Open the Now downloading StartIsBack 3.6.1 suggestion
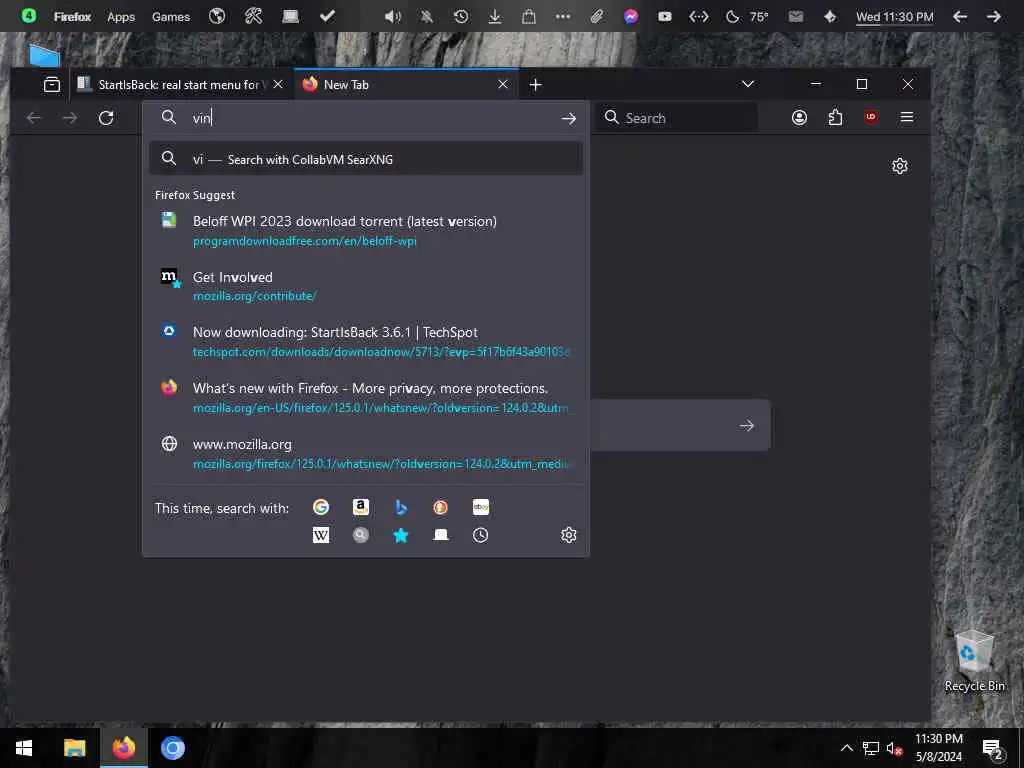Viewport: 1024px width, 768px height. point(366,342)
